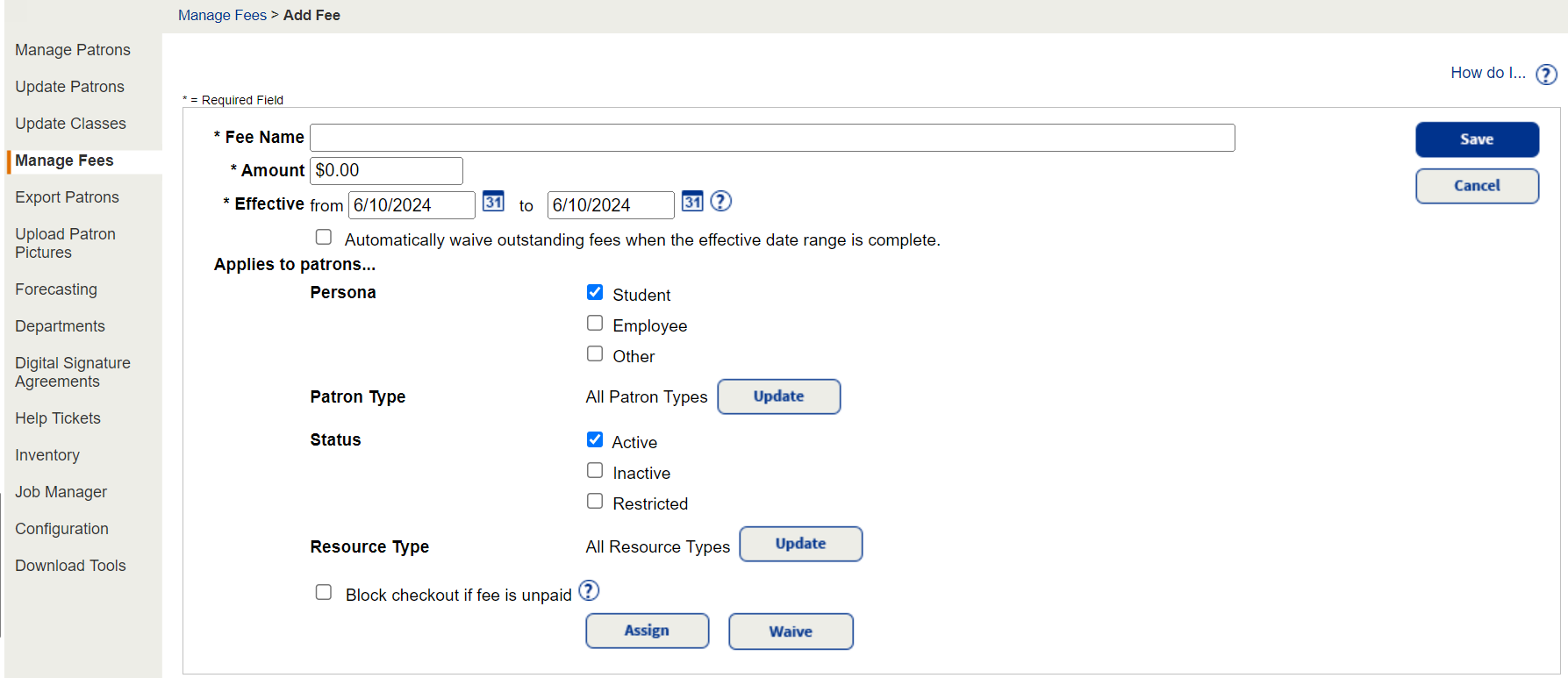Update the Resource Type selection
The width and height of the screenshot is (1568, 678).
point(801,544)
